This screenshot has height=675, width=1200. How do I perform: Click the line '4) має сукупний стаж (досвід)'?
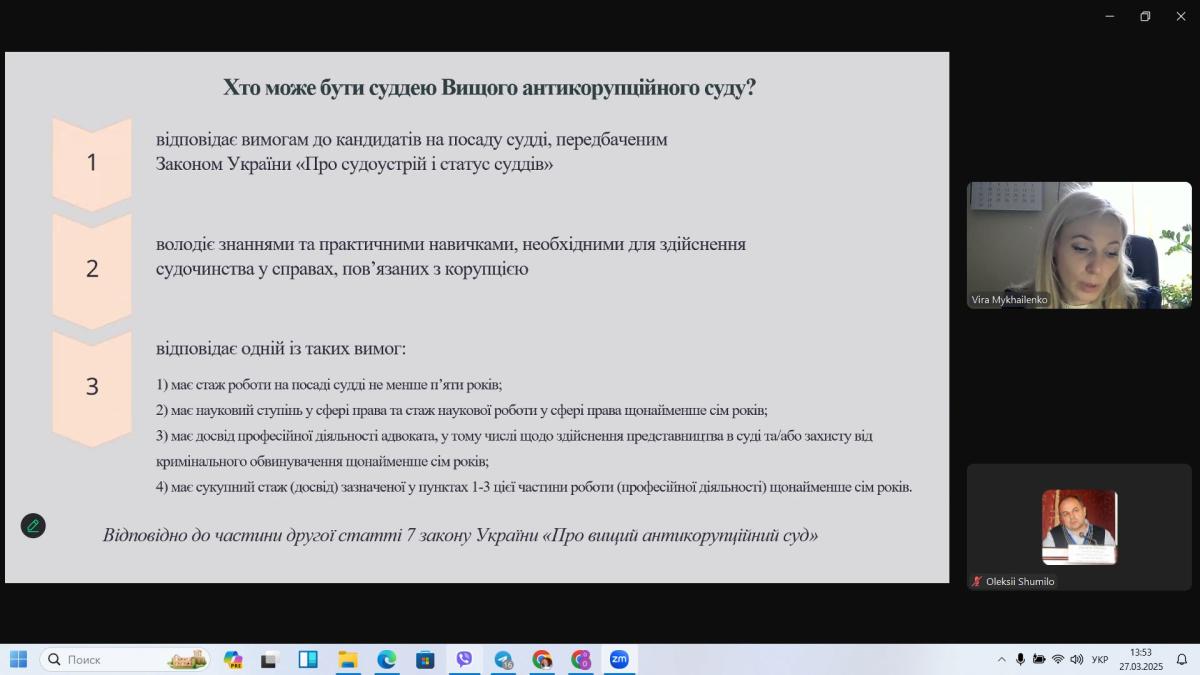(534, 488)
